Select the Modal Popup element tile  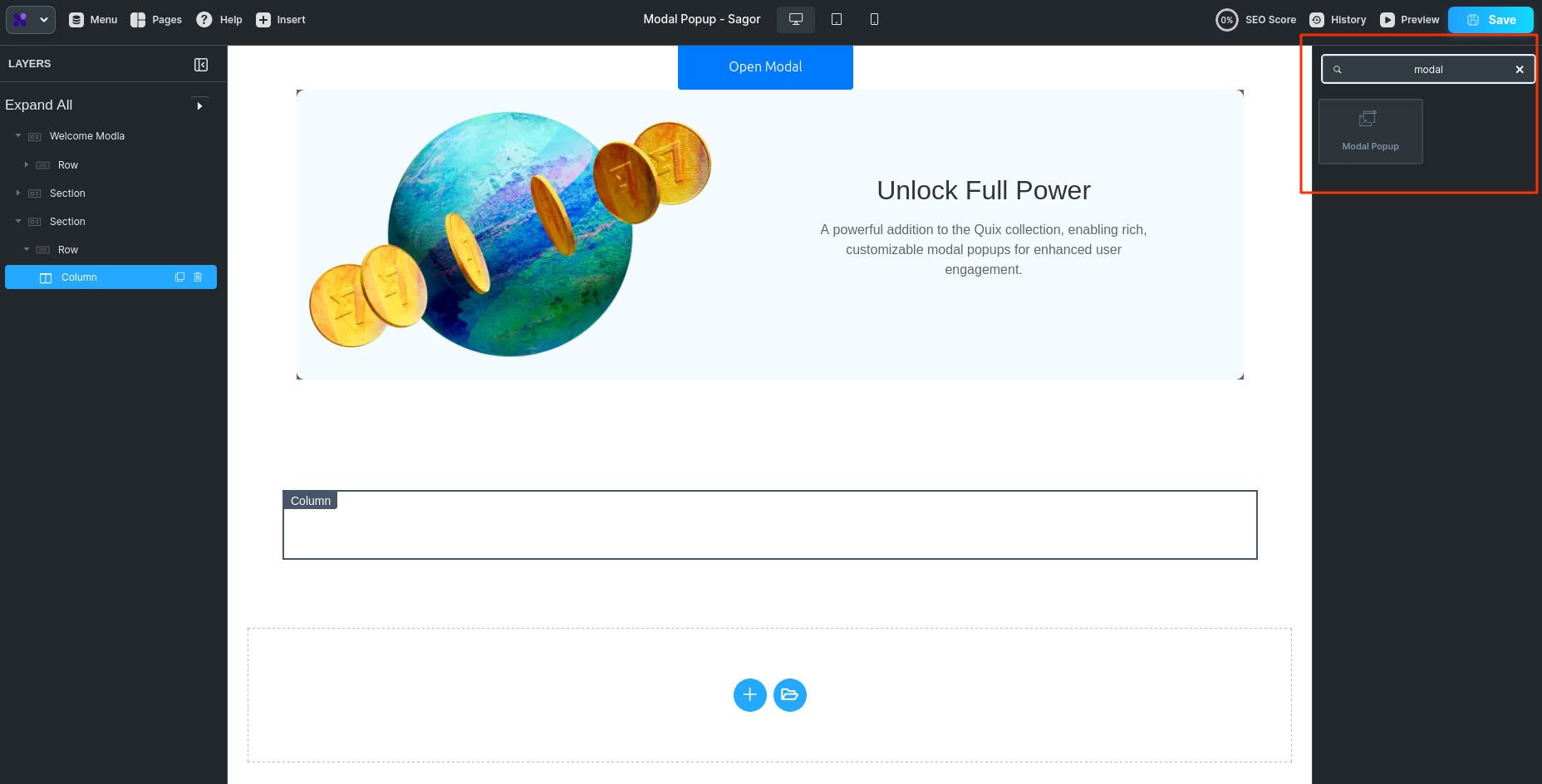click(x=1370, y=131)
